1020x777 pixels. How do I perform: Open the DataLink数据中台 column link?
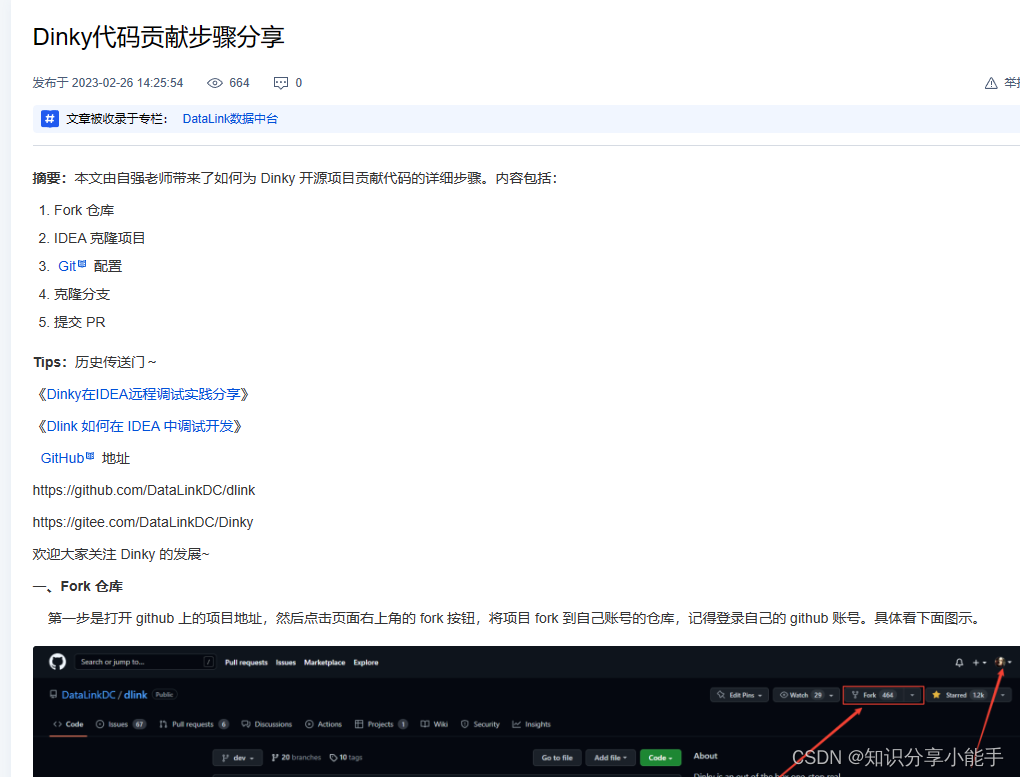[230, 118]
